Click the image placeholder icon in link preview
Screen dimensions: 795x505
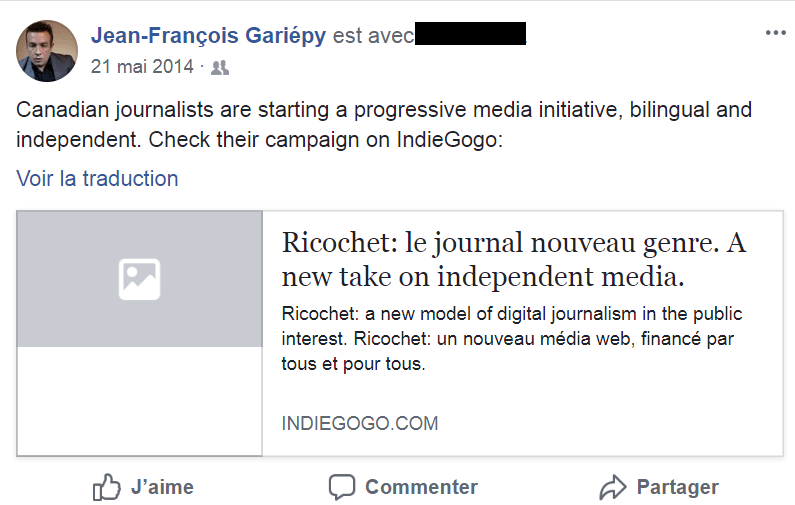click(139, 279)
